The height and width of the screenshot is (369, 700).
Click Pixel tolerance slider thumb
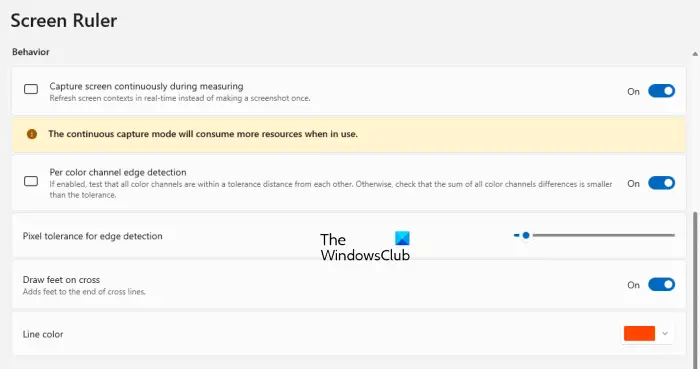click(526, 235)
